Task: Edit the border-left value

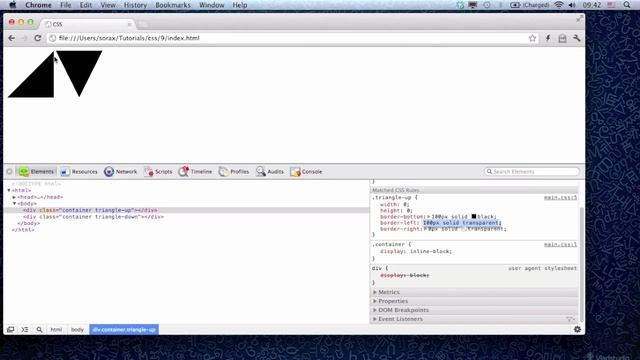Action: pyautogui.click(x=461, y=223)
